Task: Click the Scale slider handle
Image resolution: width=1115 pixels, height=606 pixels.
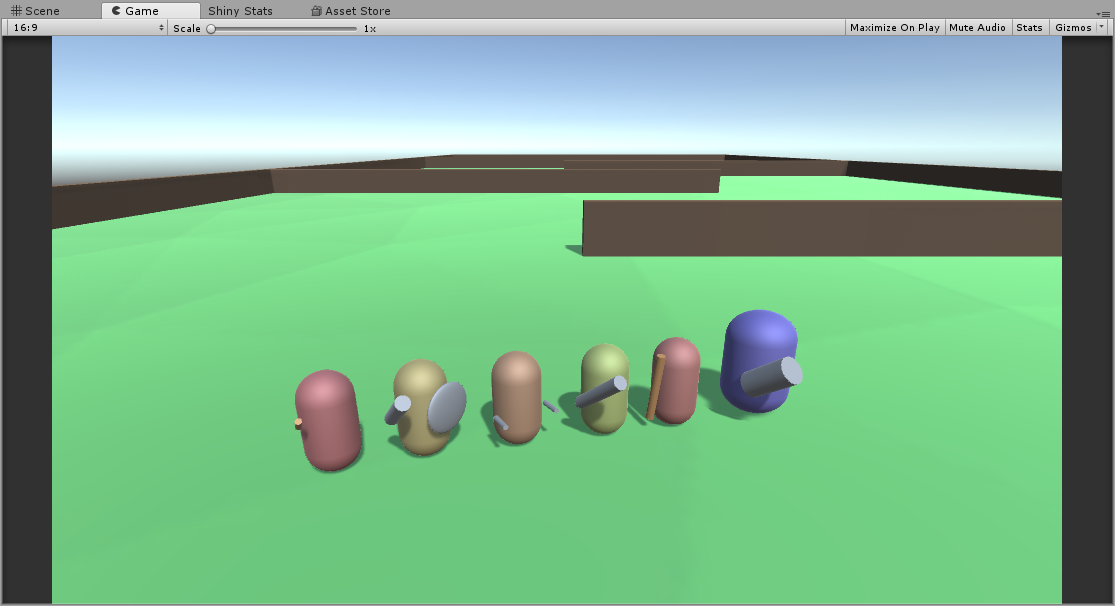Action: click(x=210, y=27)
